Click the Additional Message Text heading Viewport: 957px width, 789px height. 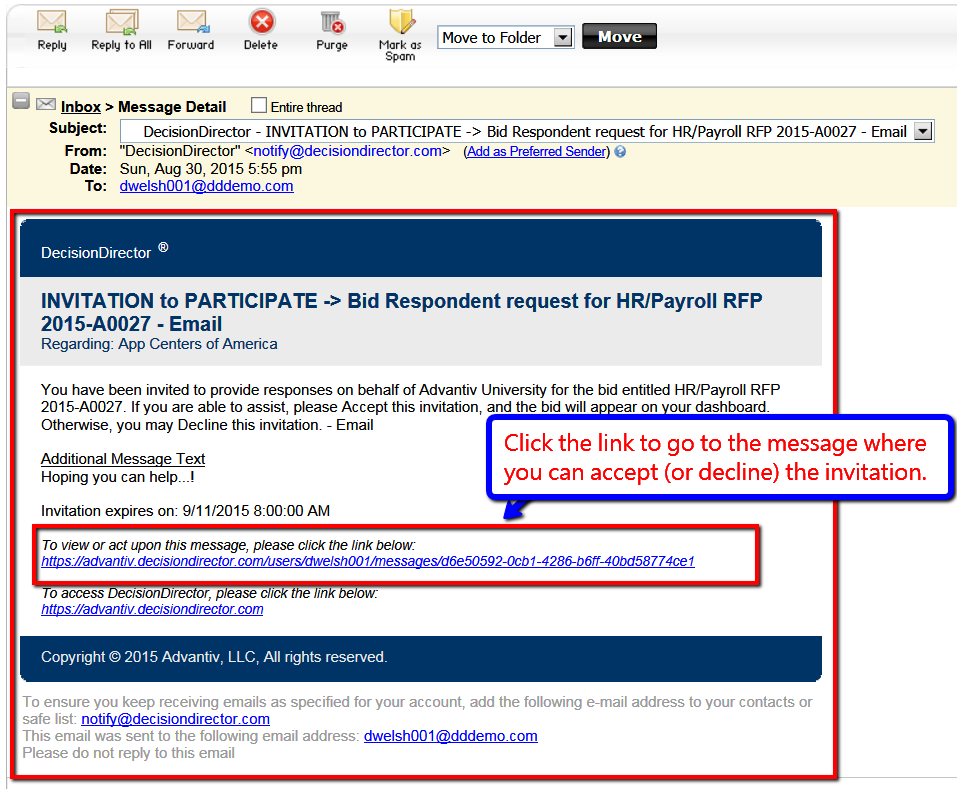click(123, 459)
